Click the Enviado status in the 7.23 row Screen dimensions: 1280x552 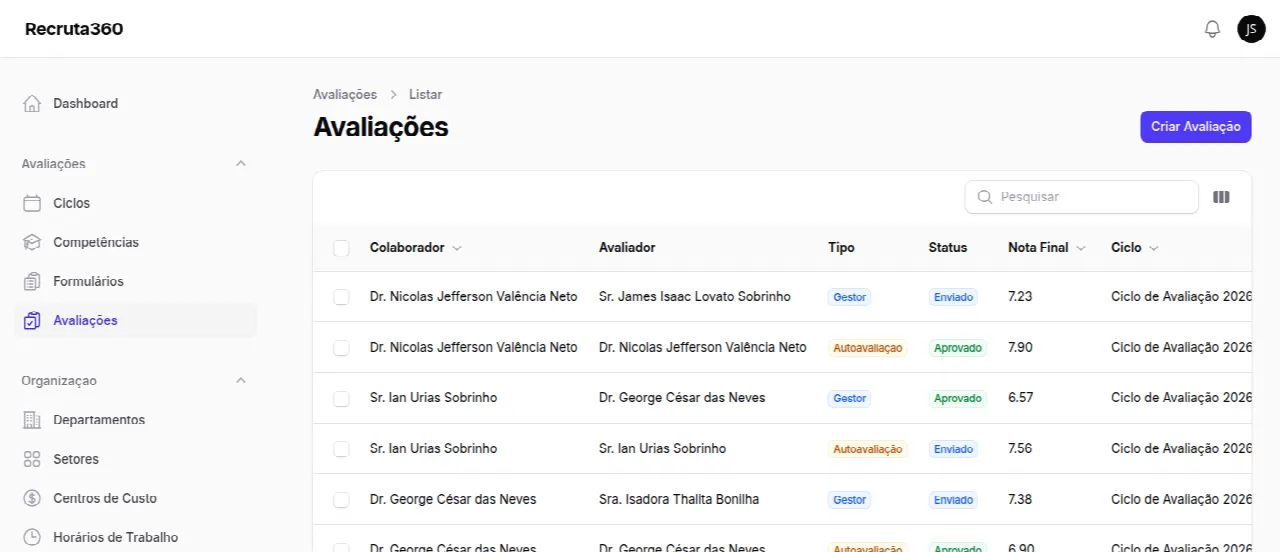pyautogui.click(x=953, y=297)
